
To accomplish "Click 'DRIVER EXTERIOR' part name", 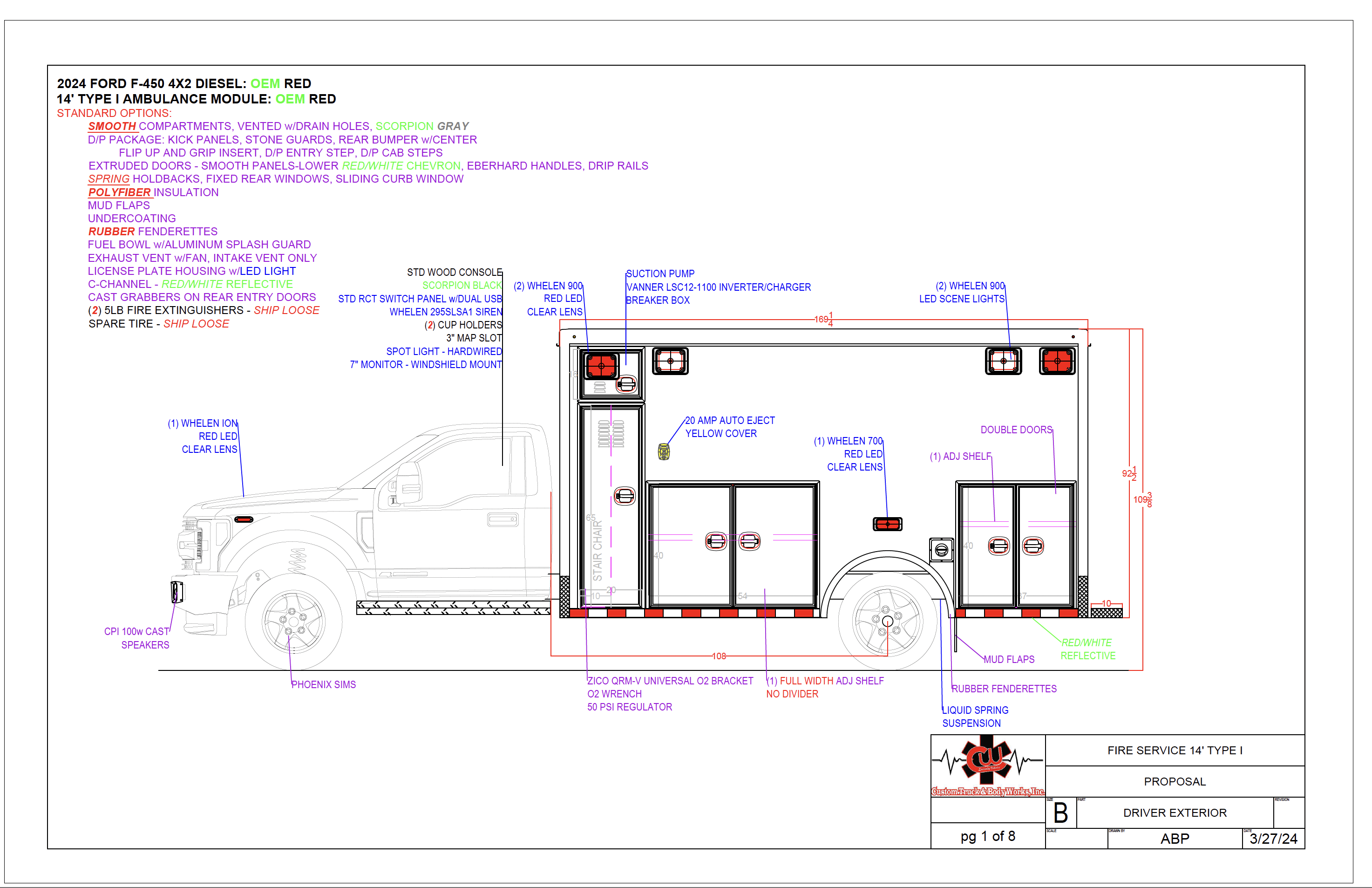I will click(x=1175, y=813).
